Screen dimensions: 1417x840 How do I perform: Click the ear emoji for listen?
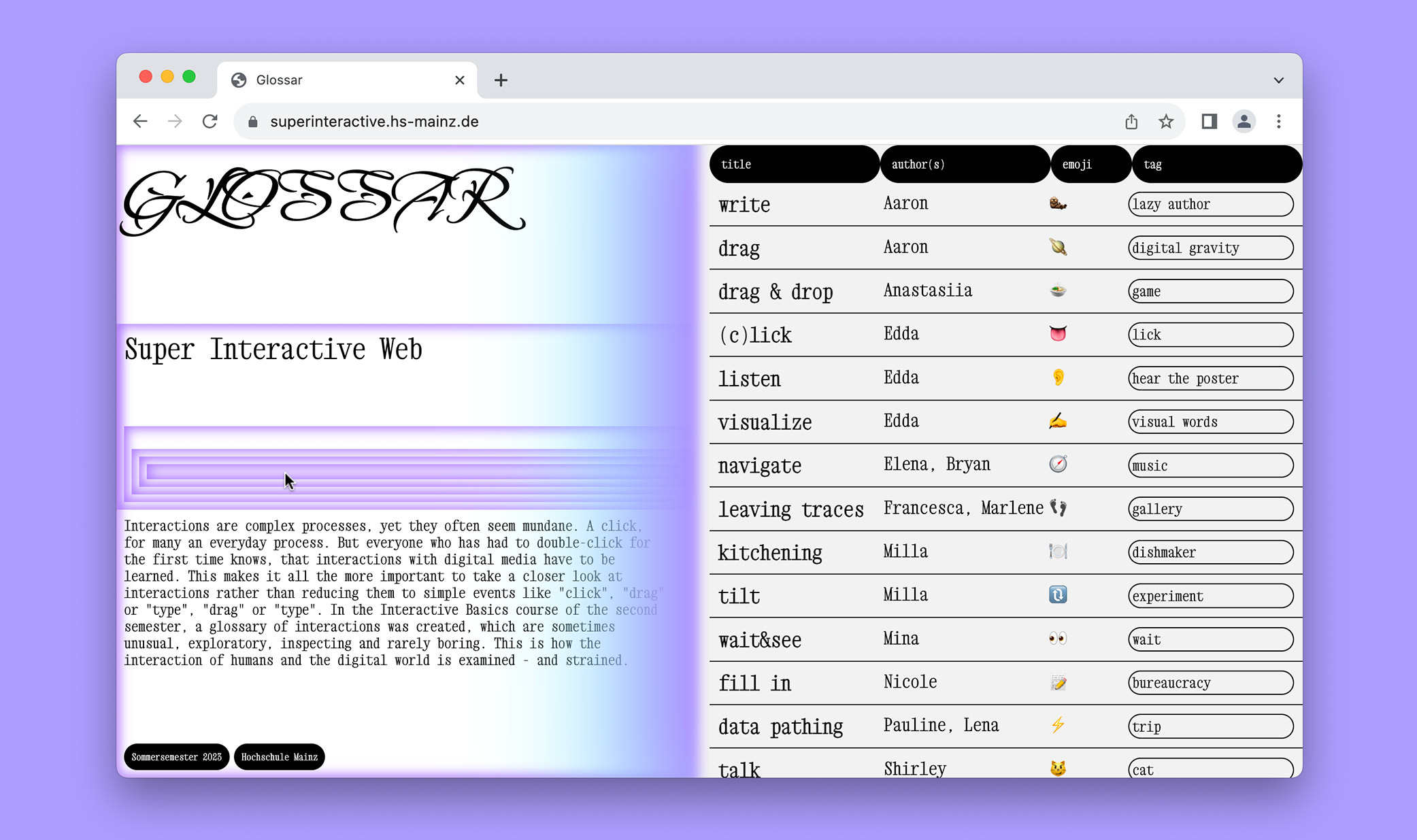tap(1058, 377)
